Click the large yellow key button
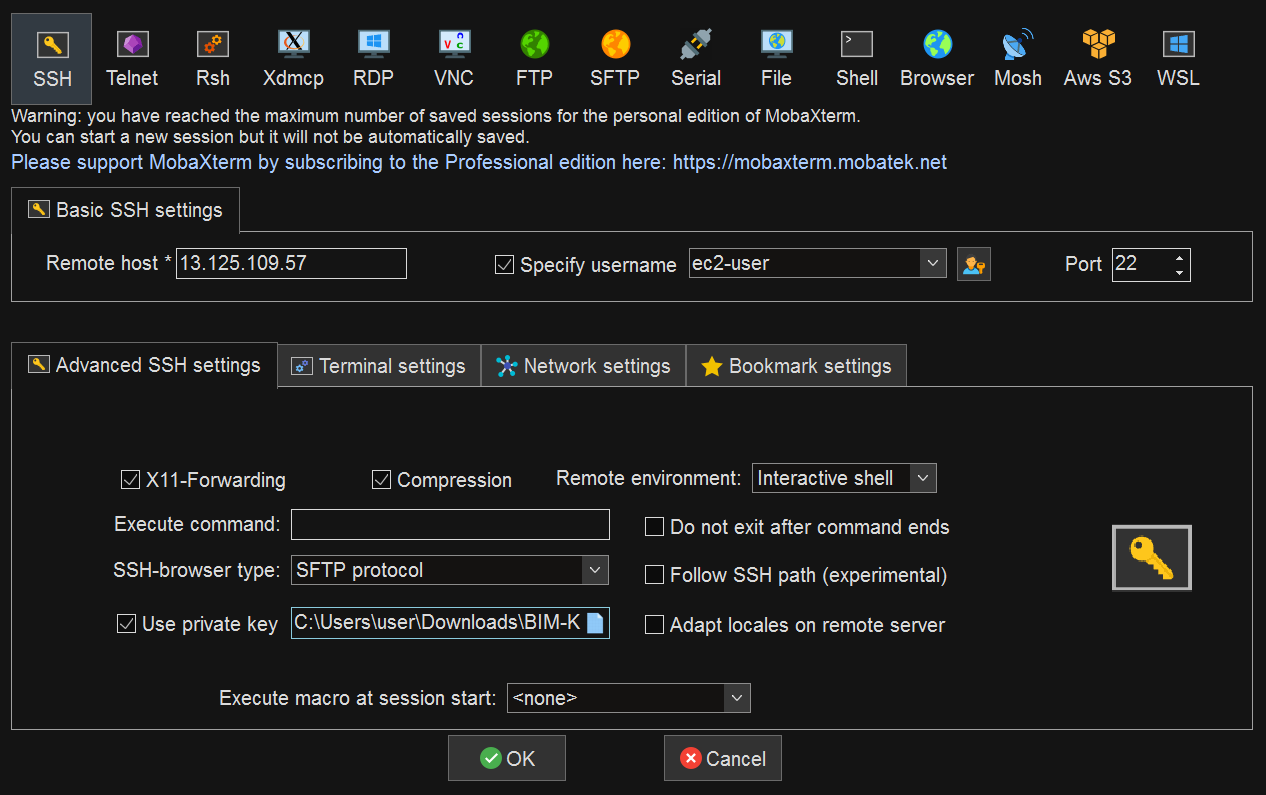The image size is (1266, 795). pos(1152,558)
